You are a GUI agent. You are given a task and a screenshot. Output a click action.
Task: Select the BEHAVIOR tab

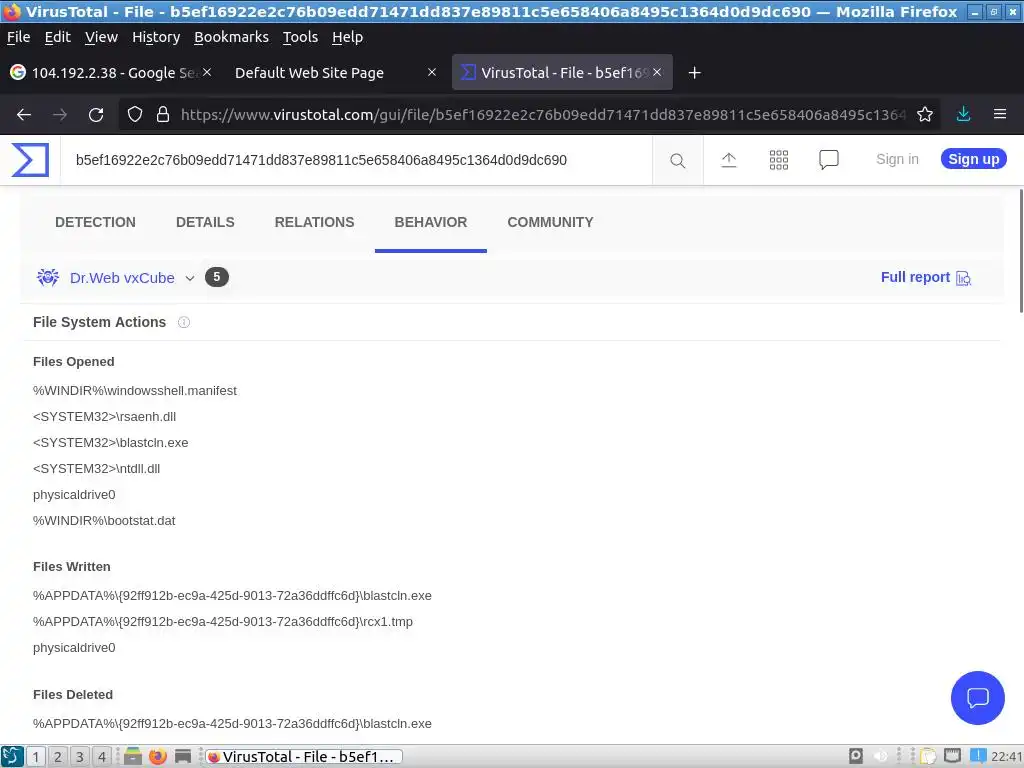[x=431, y=222]
